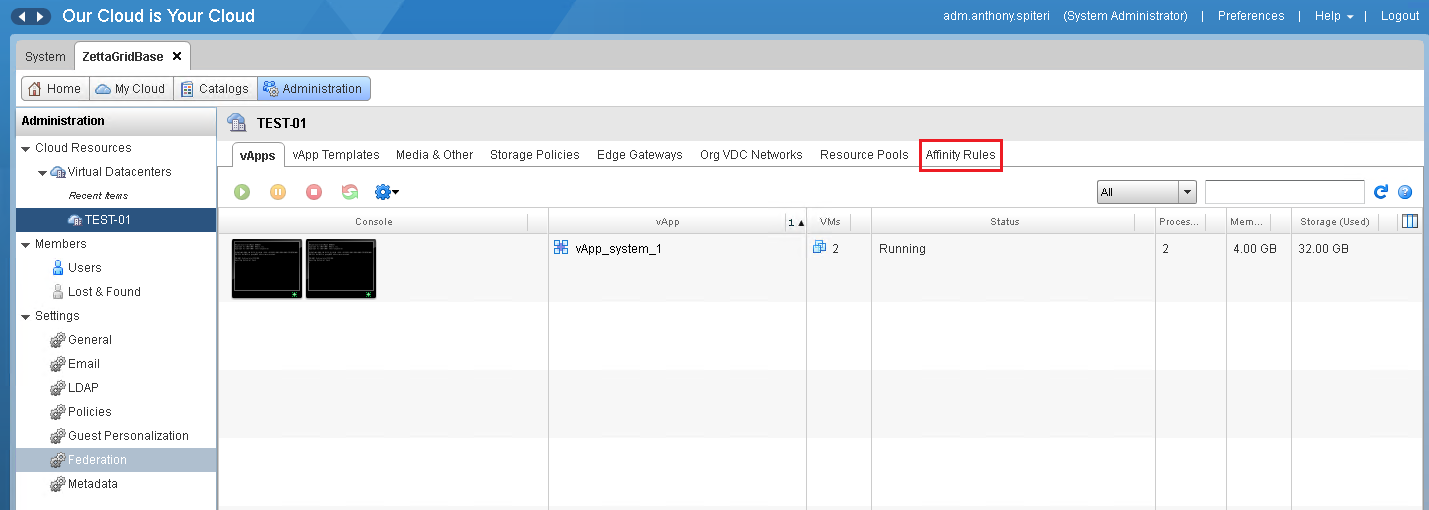The height and width of the screenshot is (510, 1429).
Task: Select the vApps tab
Action: point(258,155)
